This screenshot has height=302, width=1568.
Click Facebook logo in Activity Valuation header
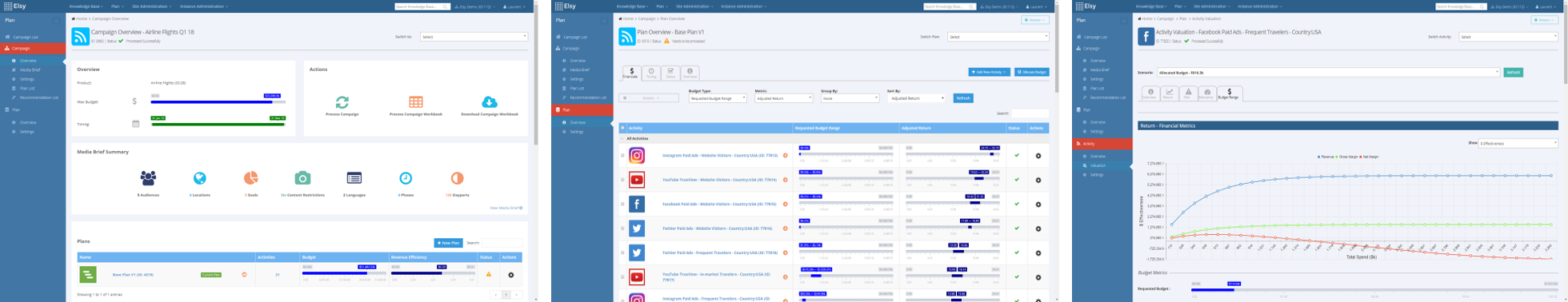click(1146, 37)
